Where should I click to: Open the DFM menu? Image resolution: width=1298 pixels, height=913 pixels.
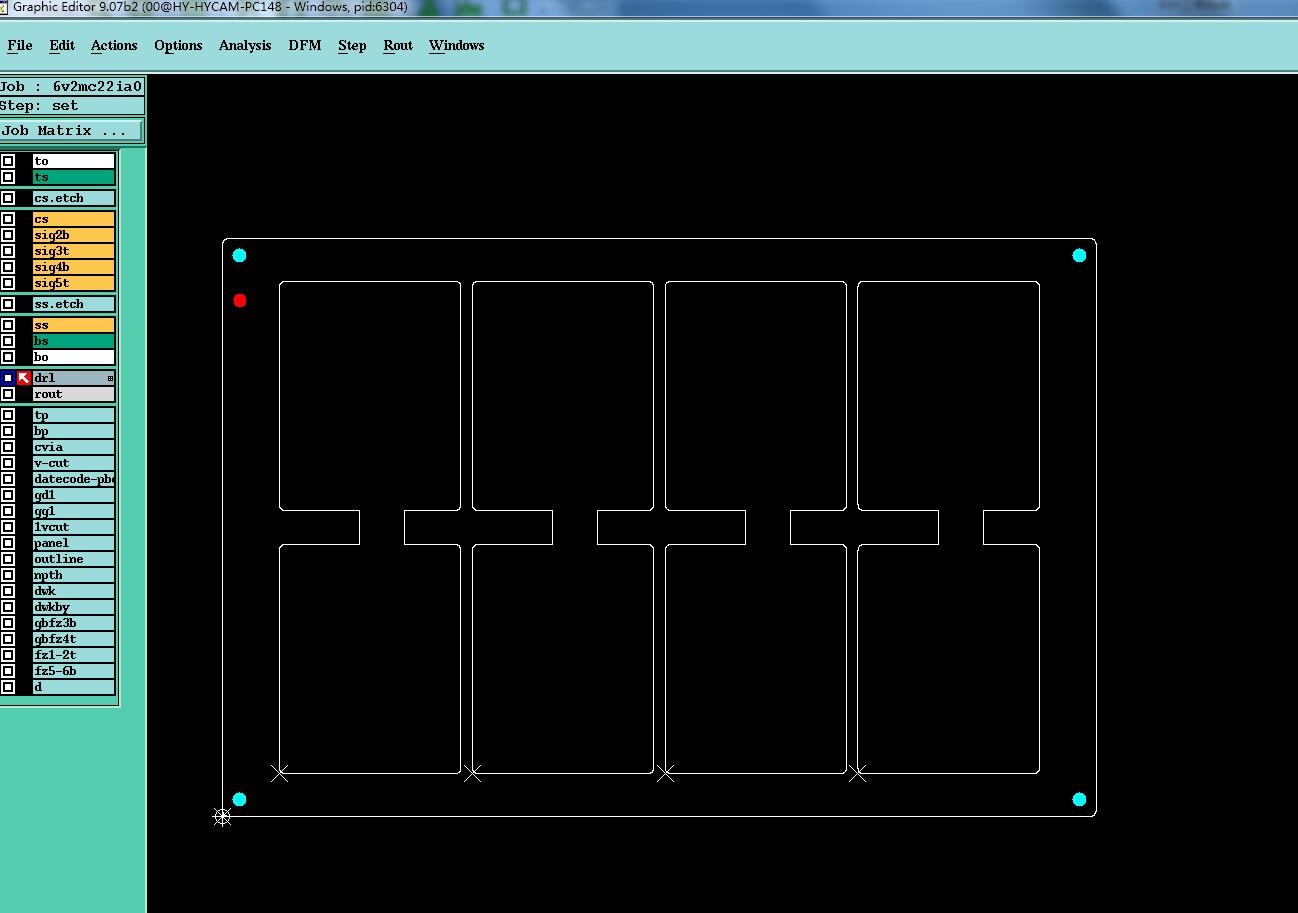[x=305, y=45]
